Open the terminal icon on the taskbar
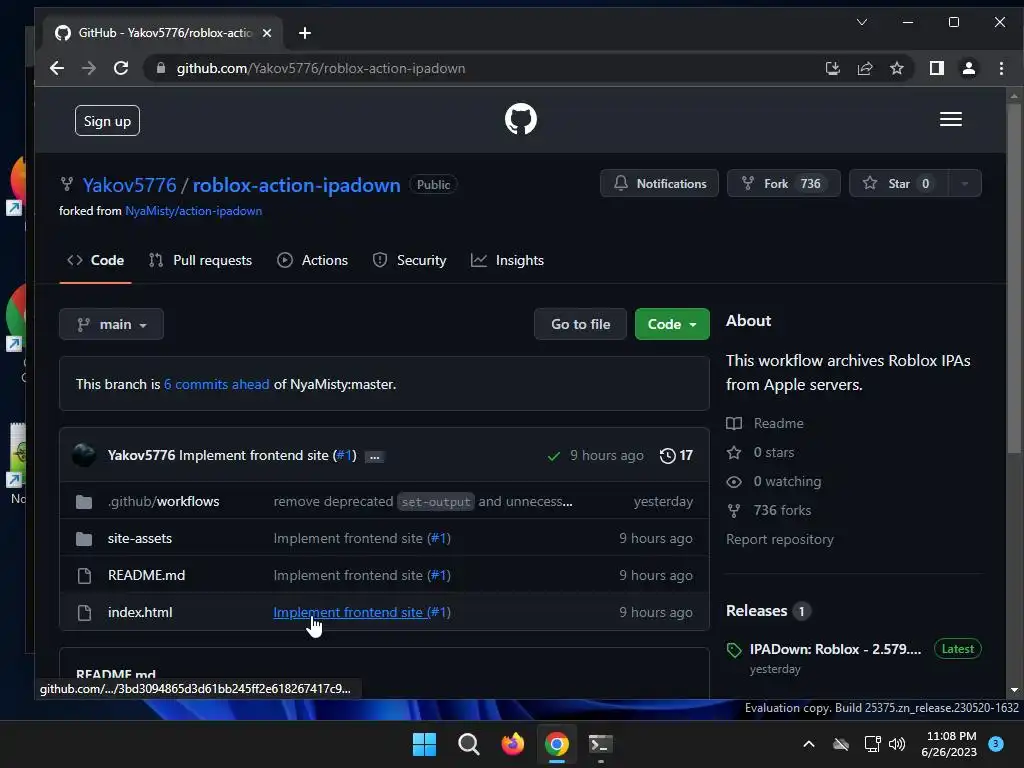This screenshot has width=1024, height=768. pos(601,744)
